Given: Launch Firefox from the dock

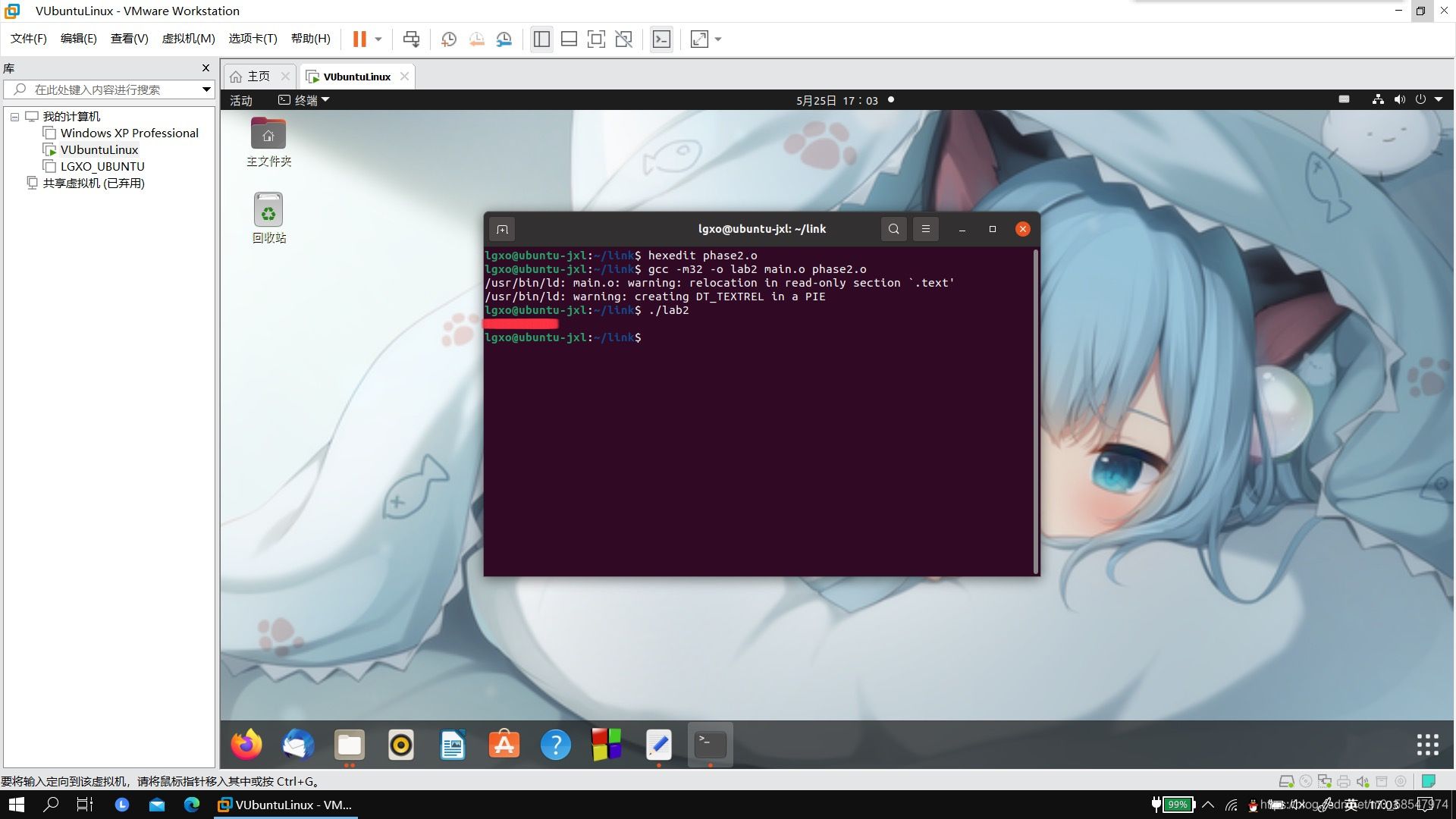Looking at the screenshot, I should pos(246,745).
